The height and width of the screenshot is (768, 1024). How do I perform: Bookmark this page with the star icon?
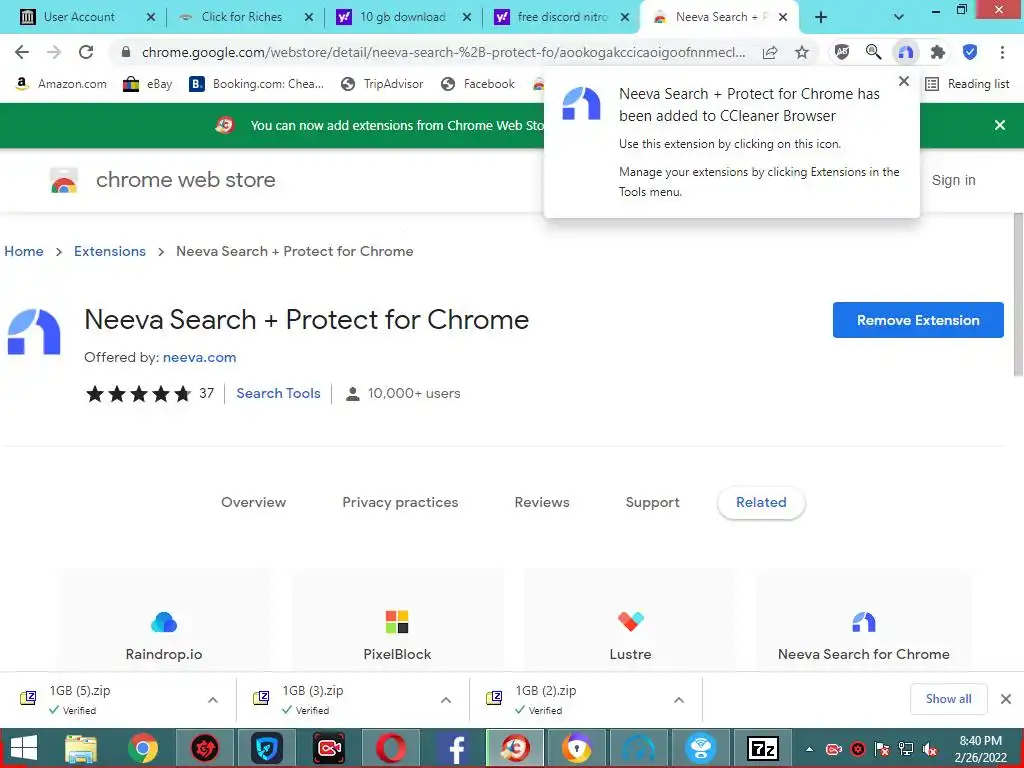click(802, 52)
